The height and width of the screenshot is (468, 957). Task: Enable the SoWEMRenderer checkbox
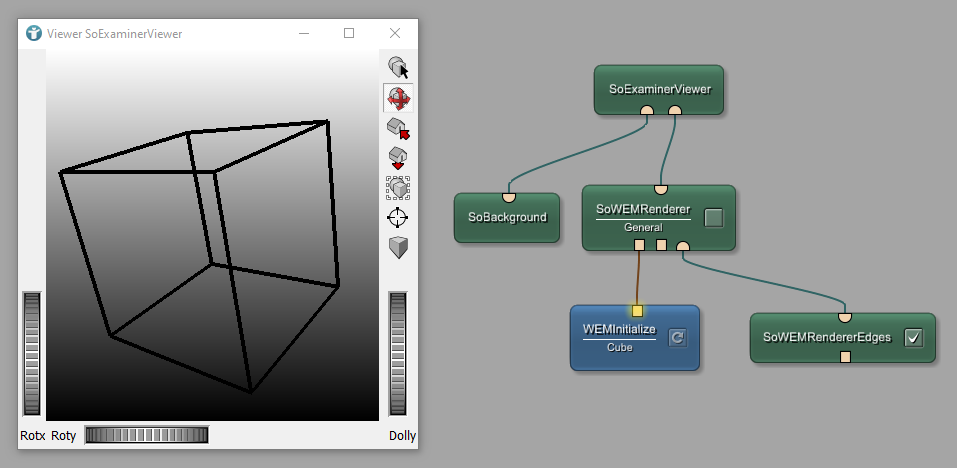(713, 218)
